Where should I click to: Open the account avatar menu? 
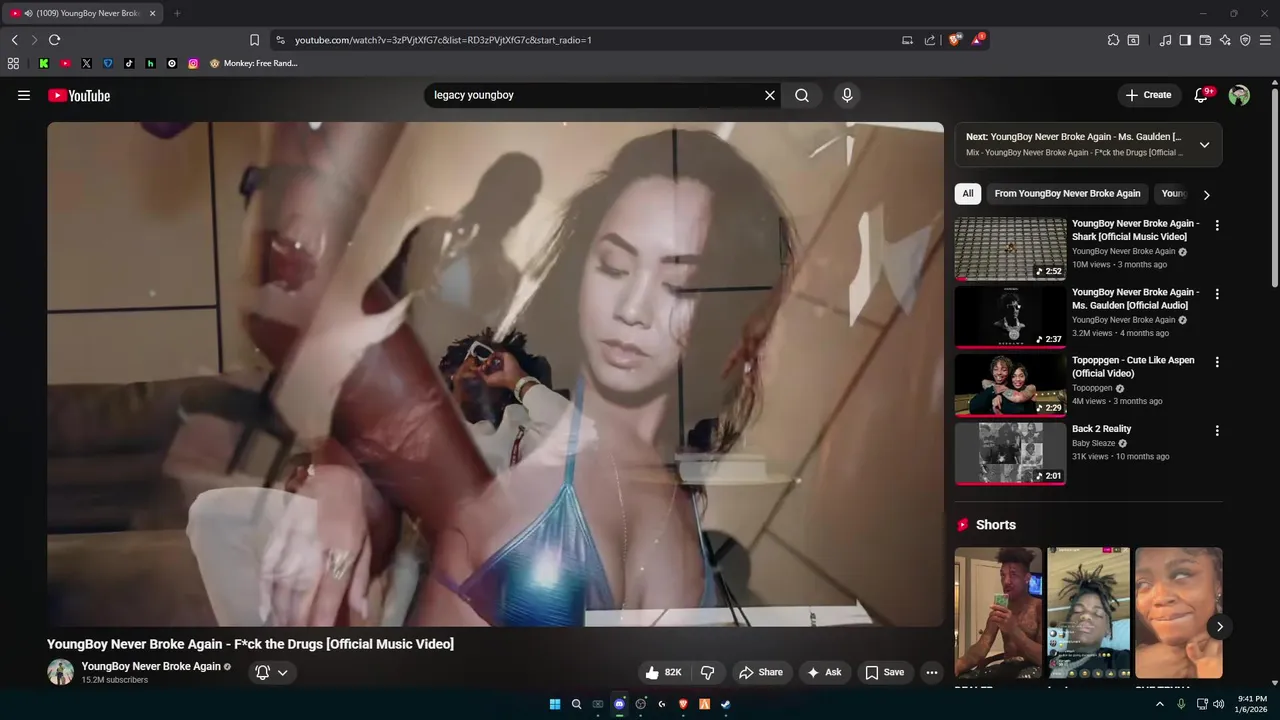(x=1239, y=95)
